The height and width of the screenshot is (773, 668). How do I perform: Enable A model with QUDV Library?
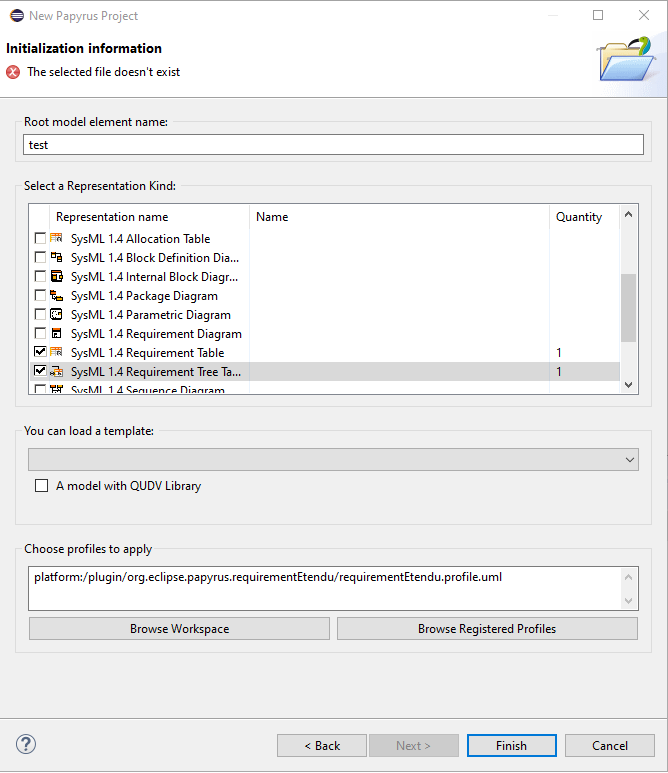(x=41, y=486)
